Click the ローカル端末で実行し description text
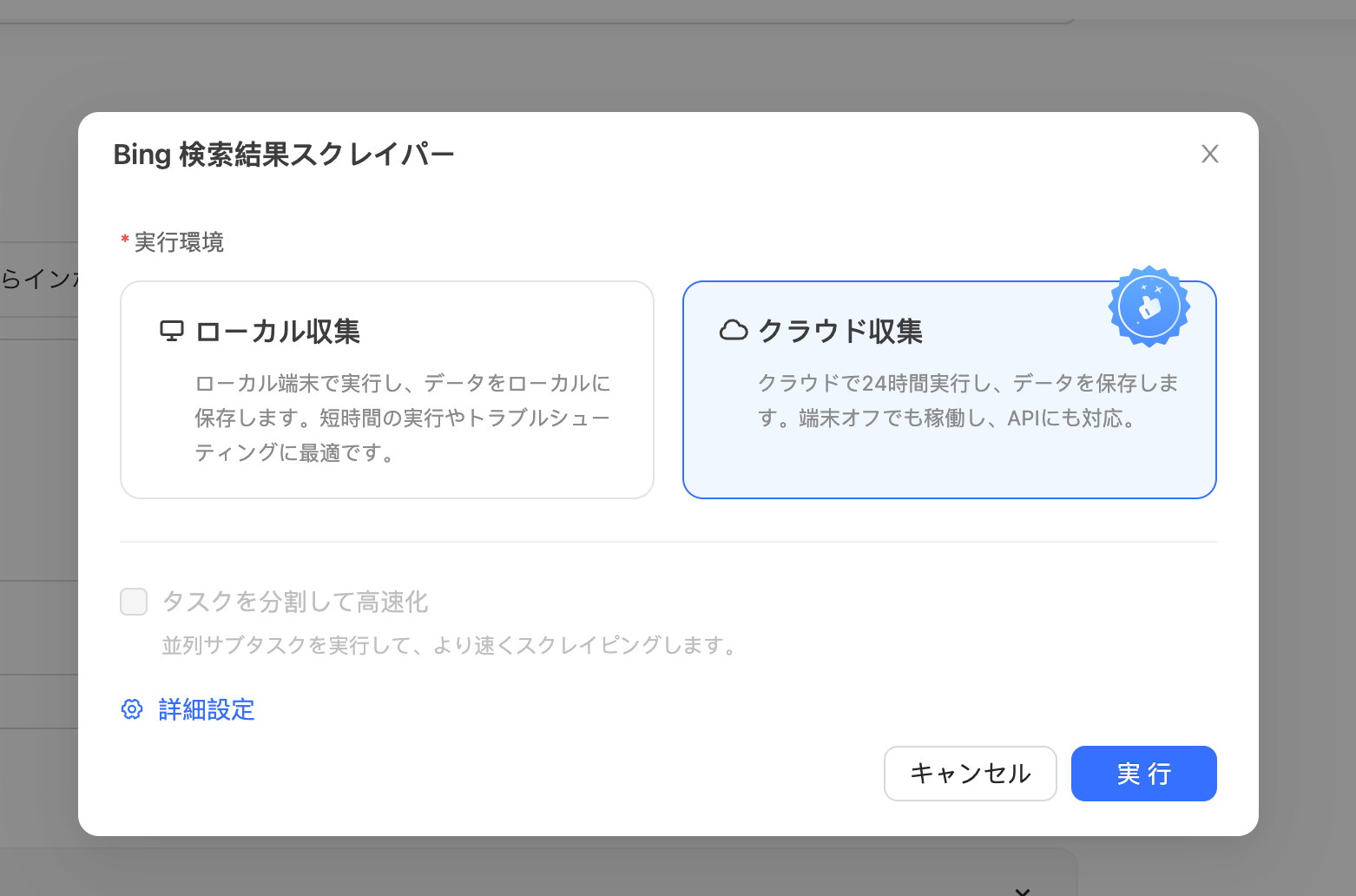This screenshot has width=1356, height=896. pyautogui.click(x=403, y=418)
